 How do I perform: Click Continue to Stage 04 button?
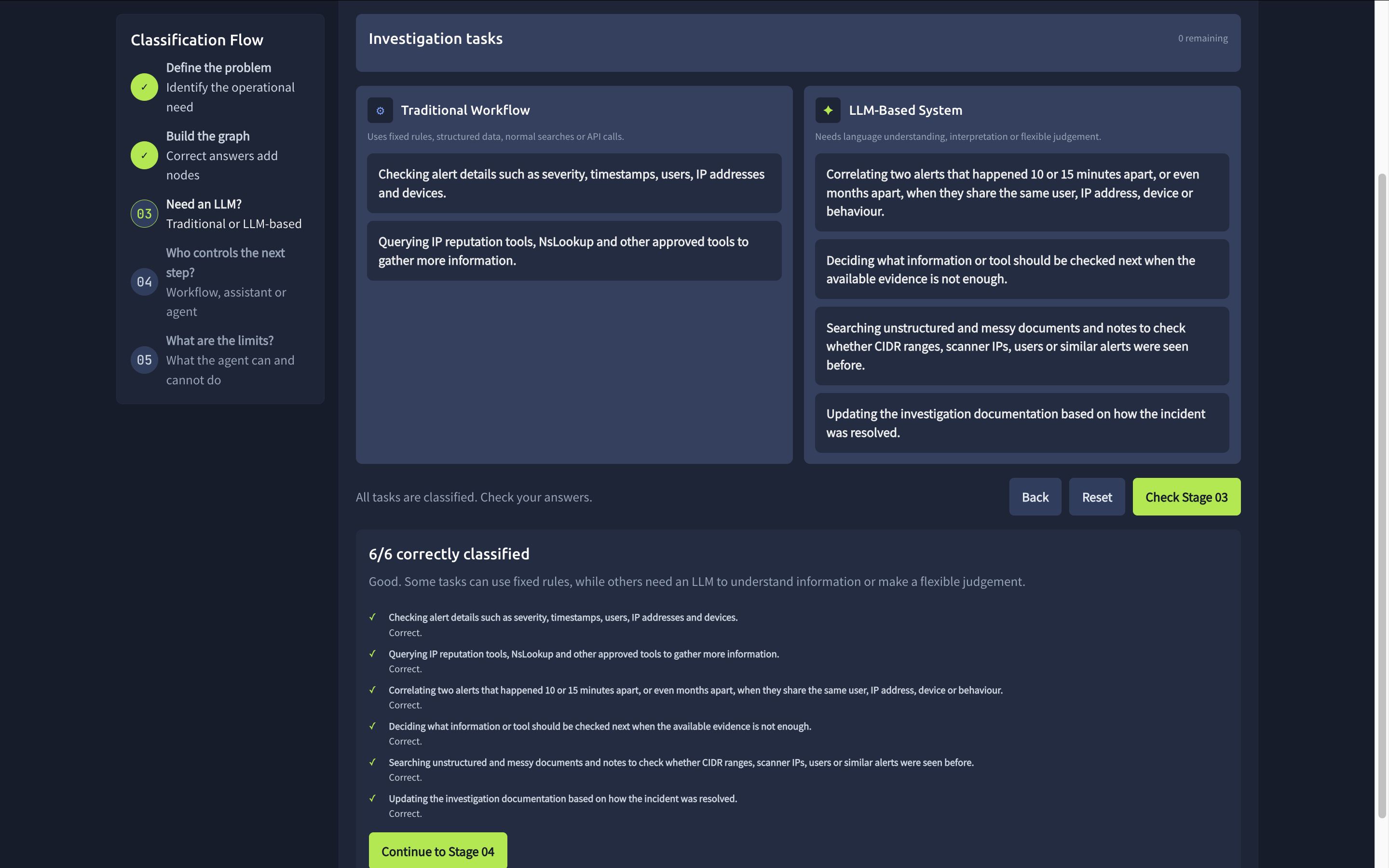click(x=438, y=851)
